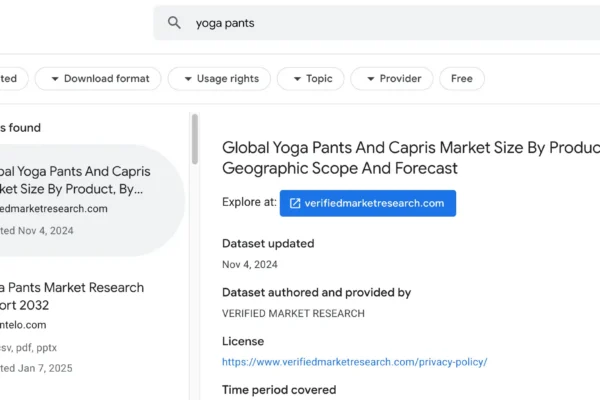Open verifiedmarketresearch.com Explore at button

[x=368, y=203]
